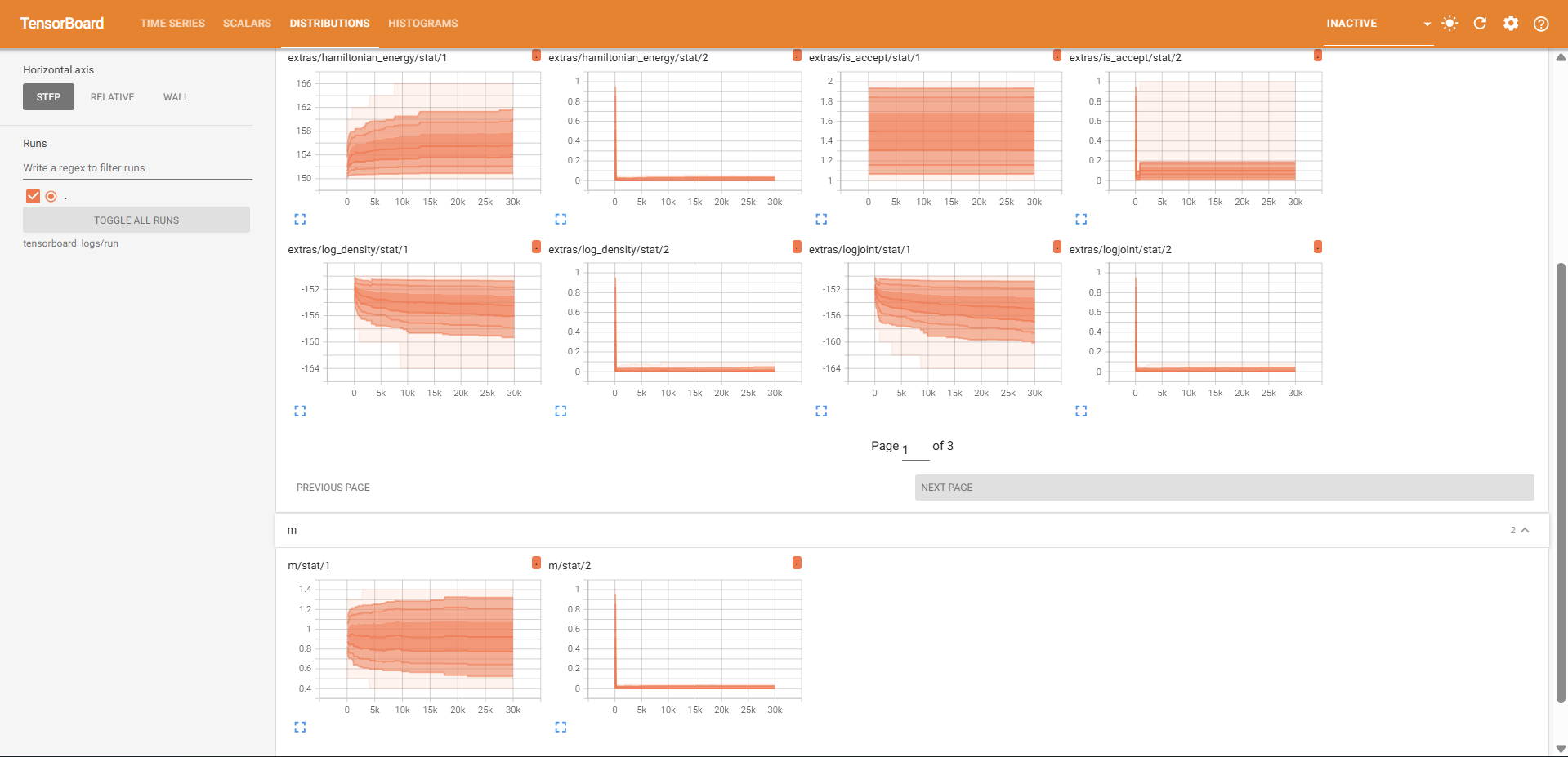Expand the extras/logjoint/stat/2 chart to fullscreen

tap(1081, 411)
